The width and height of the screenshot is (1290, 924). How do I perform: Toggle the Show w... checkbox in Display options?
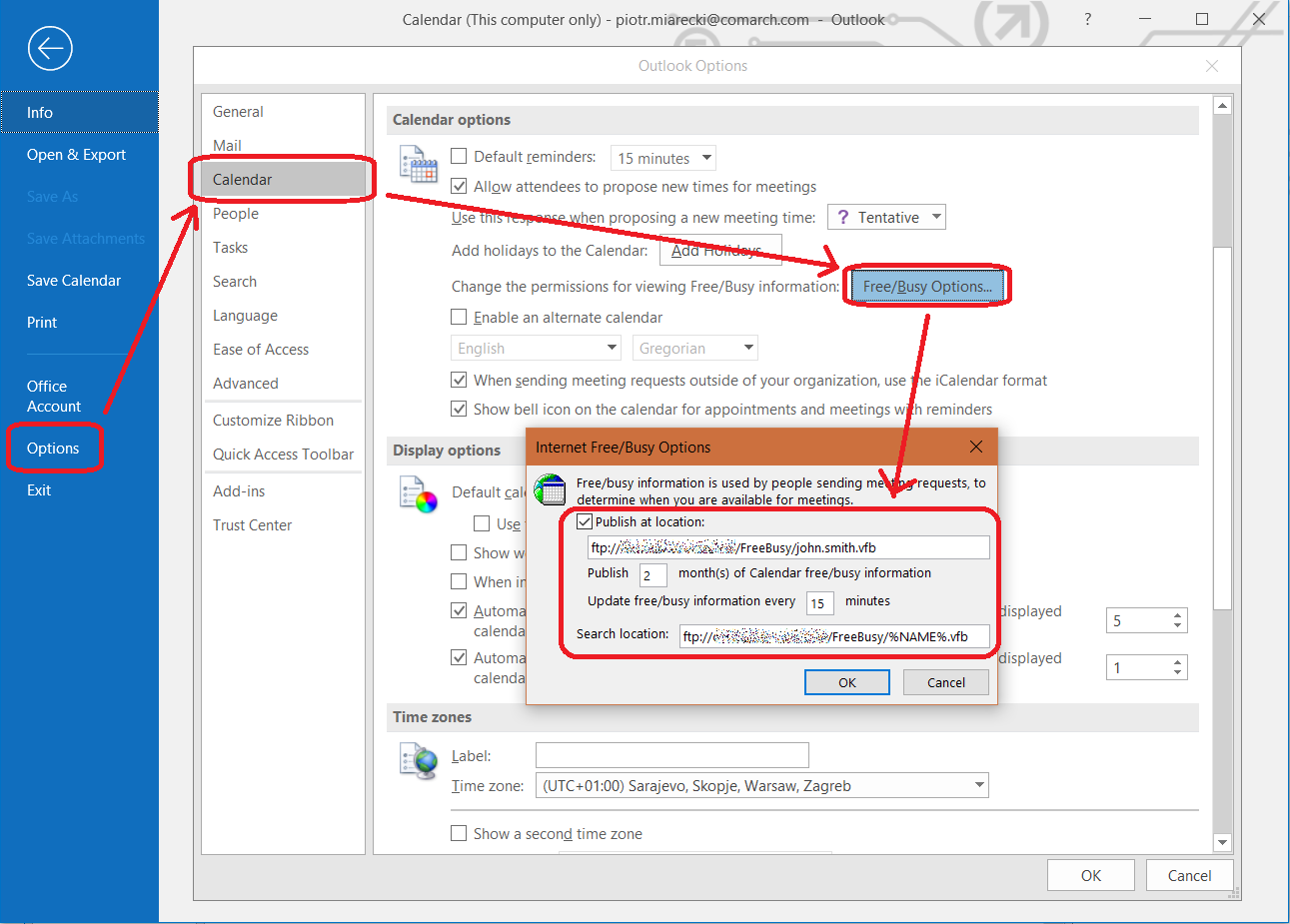459,552
